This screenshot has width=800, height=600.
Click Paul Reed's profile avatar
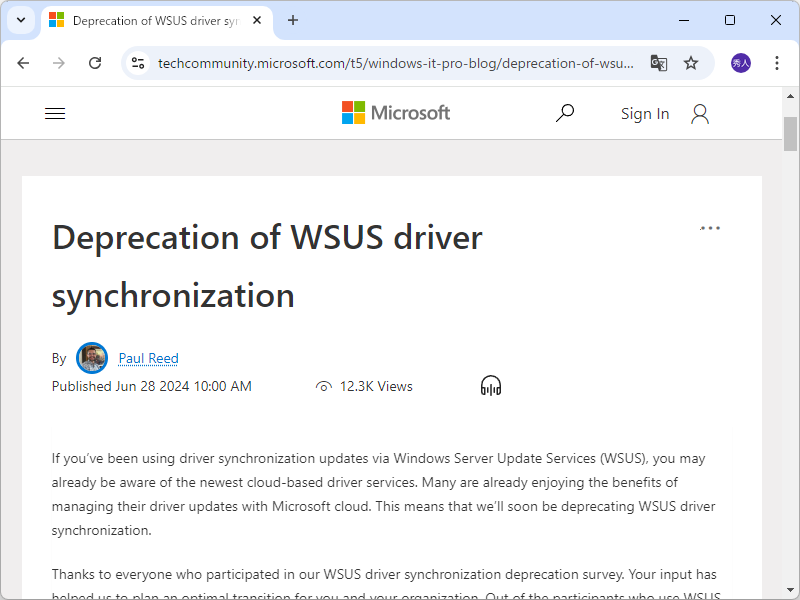coord(91,358)
